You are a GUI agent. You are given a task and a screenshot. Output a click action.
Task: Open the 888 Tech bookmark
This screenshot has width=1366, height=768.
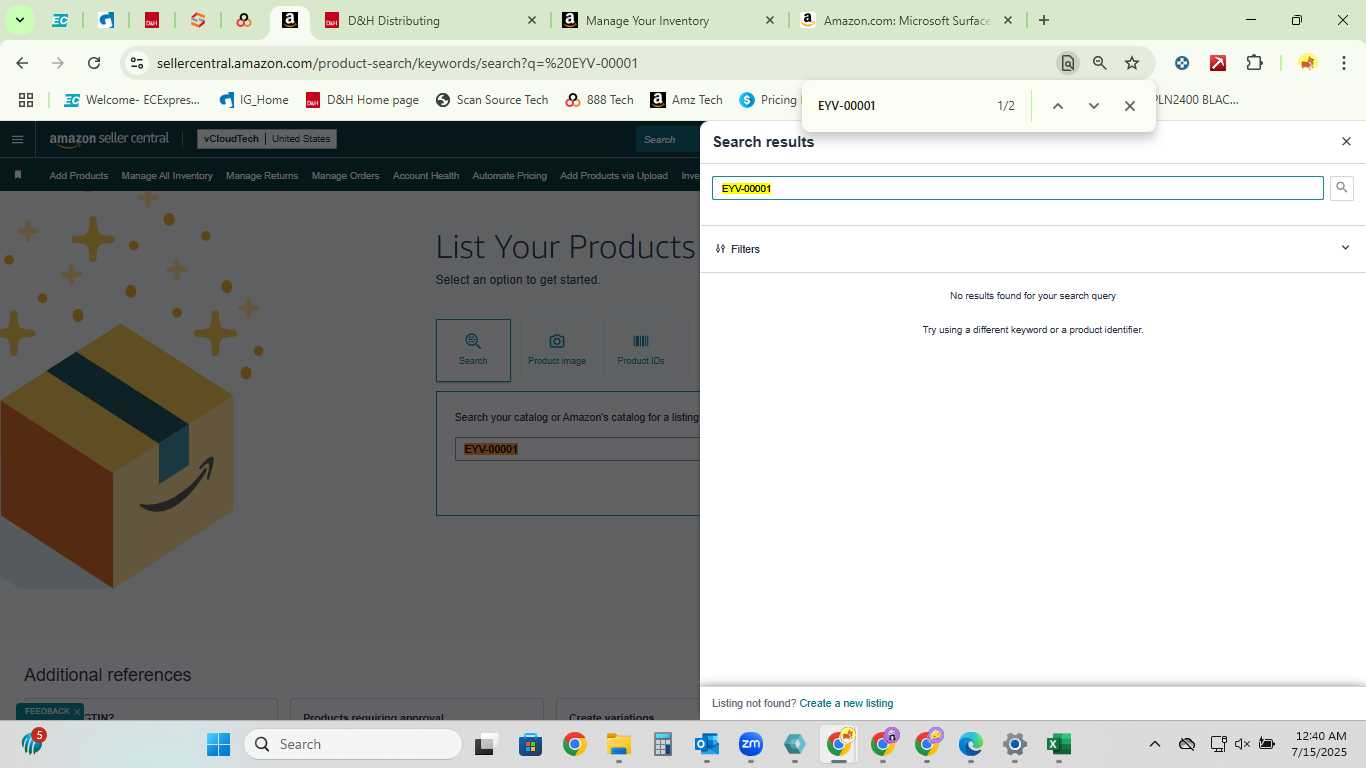point(599,100)
